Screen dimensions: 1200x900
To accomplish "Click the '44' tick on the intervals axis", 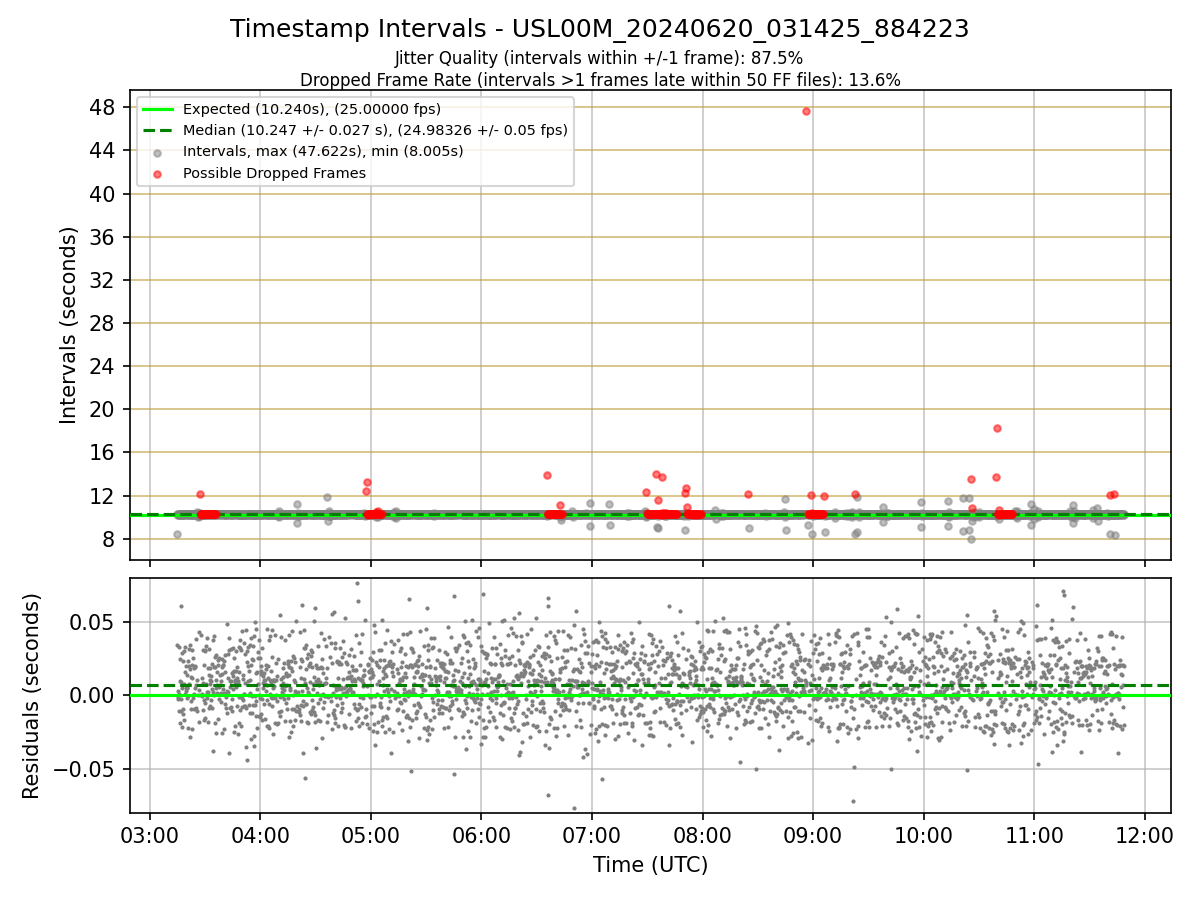I will [x=103, y=150].
